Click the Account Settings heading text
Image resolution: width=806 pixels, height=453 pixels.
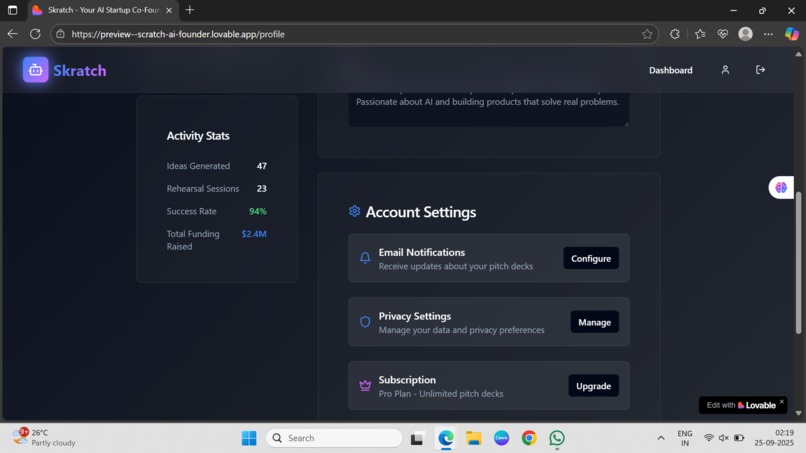coord(421,212)
